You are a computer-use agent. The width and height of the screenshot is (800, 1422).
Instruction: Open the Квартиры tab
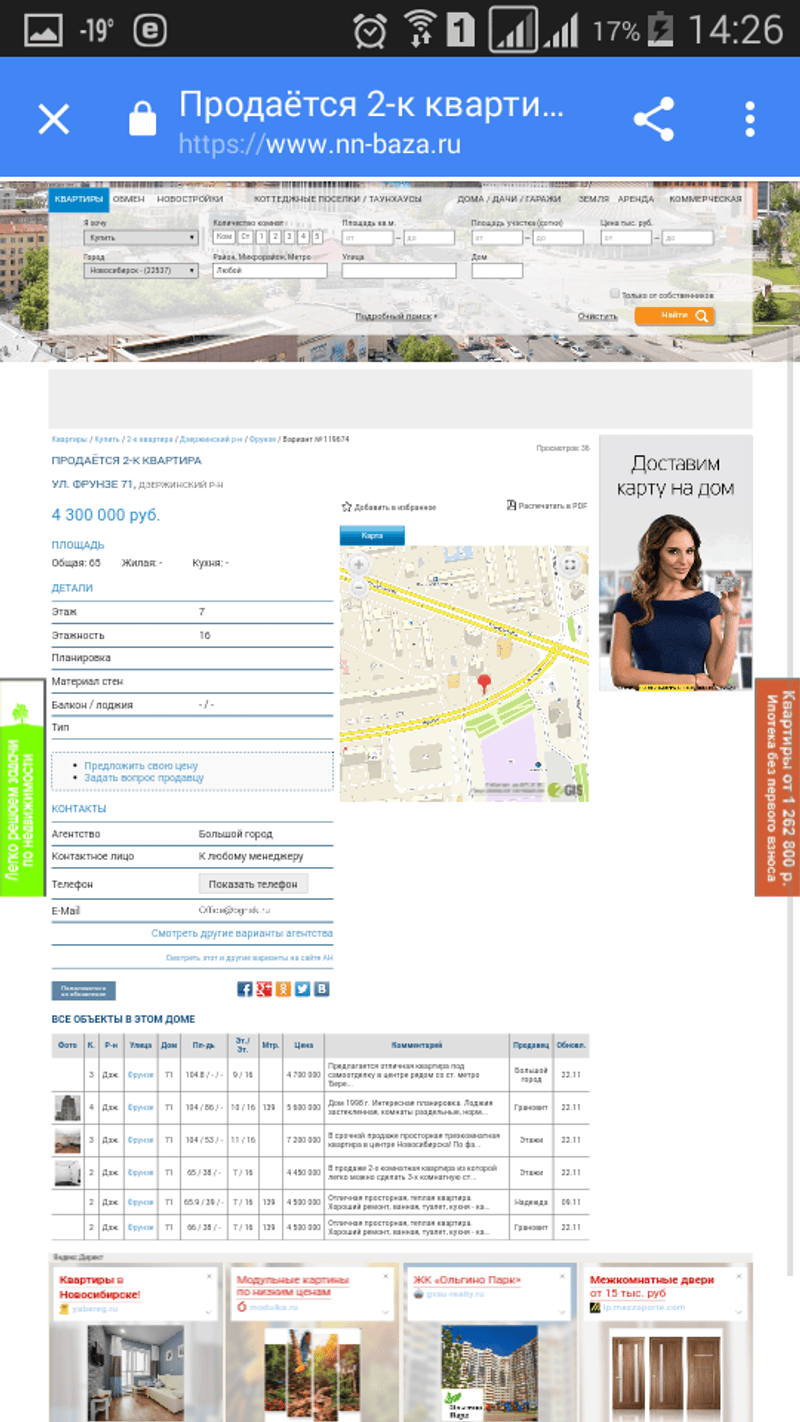(x=78, y=199)
